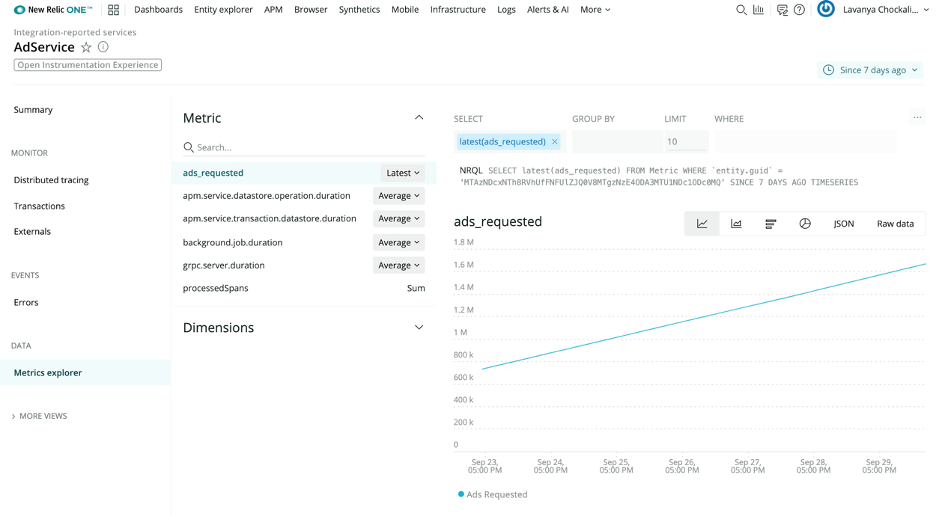Open Average dropdown for grpc.server.duration

(399, 265)
